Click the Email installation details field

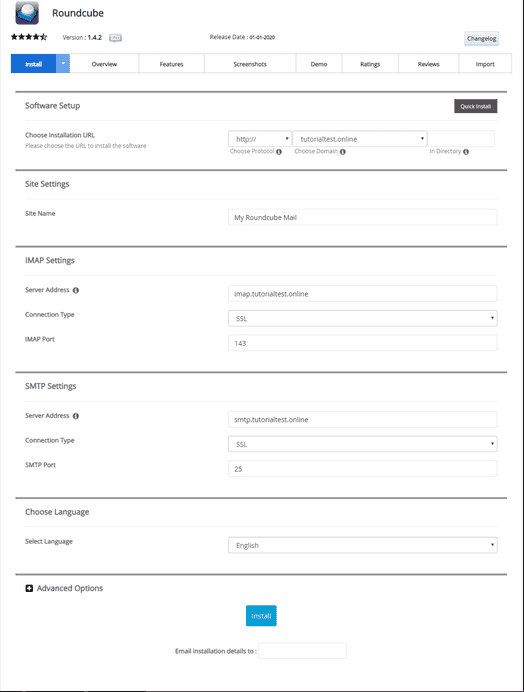click(302, 651)
